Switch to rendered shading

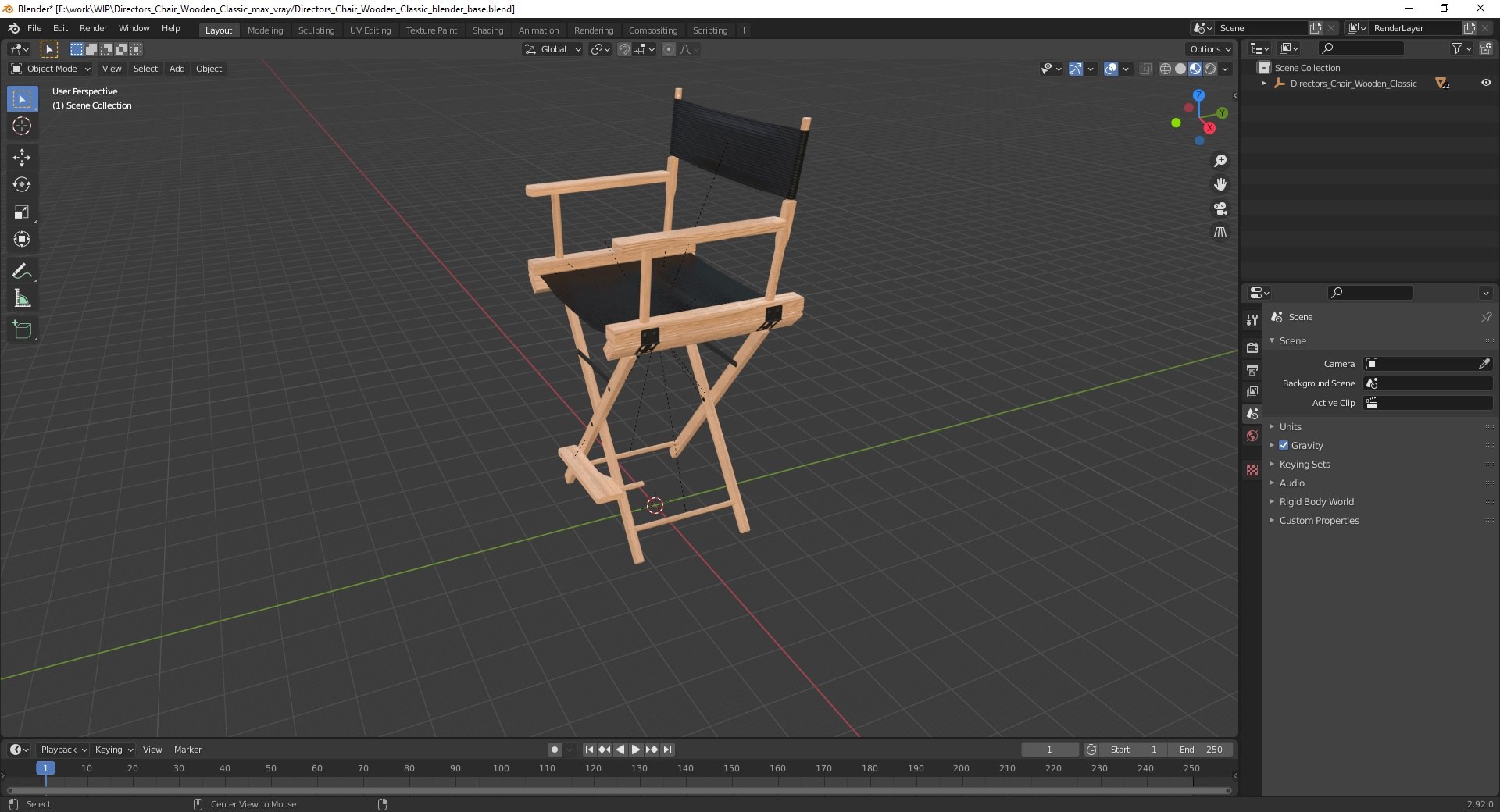point(1210,69)
